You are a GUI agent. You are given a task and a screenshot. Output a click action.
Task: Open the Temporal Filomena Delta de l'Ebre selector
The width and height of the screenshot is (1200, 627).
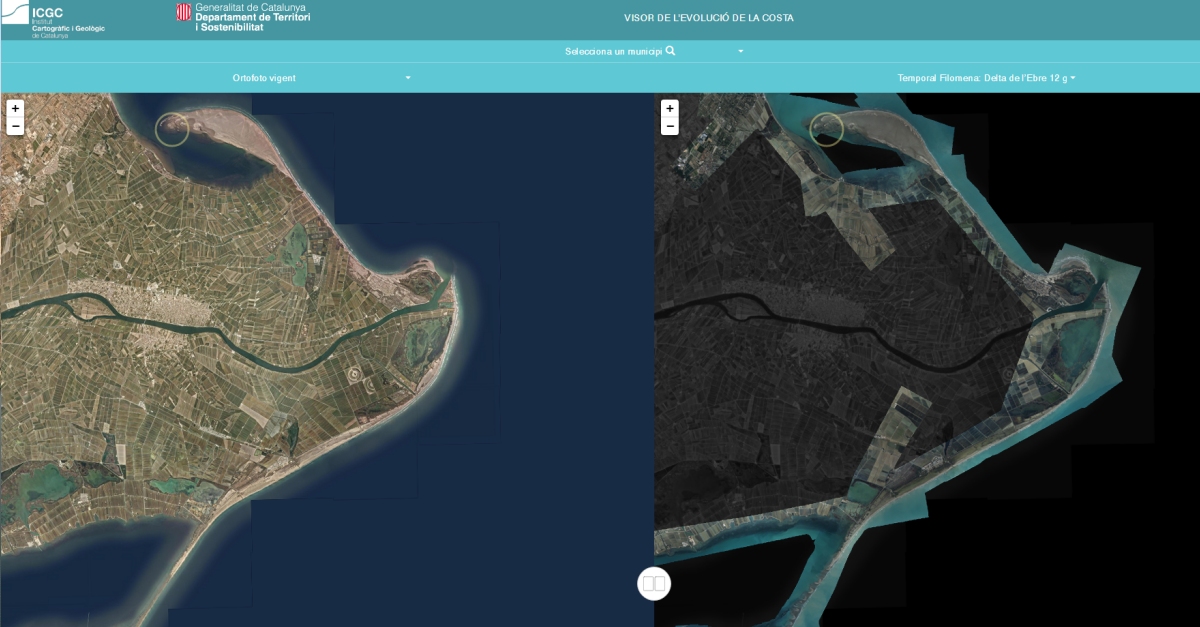(x=1074, y=77)
